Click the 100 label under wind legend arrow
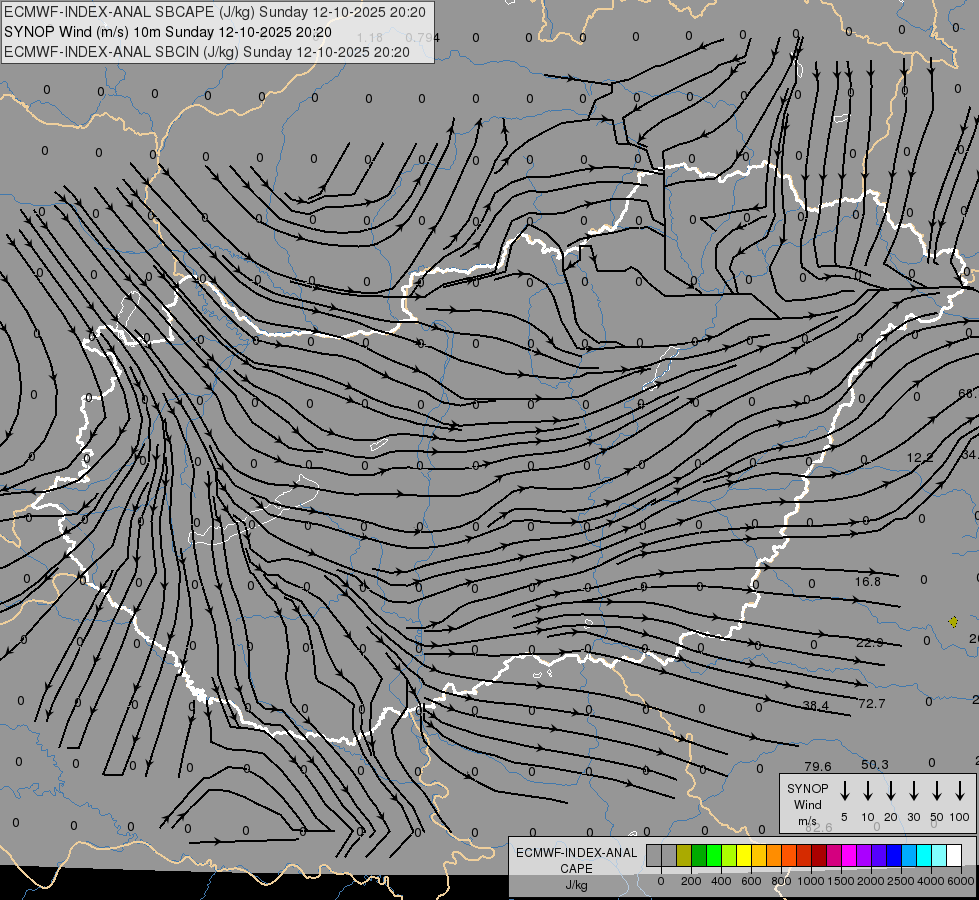Image resolution: width=979 pixels, height=900 pixels. 960,817
